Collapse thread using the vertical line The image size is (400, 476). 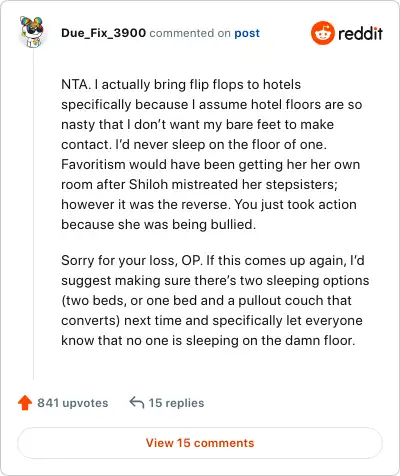point(33,213)
